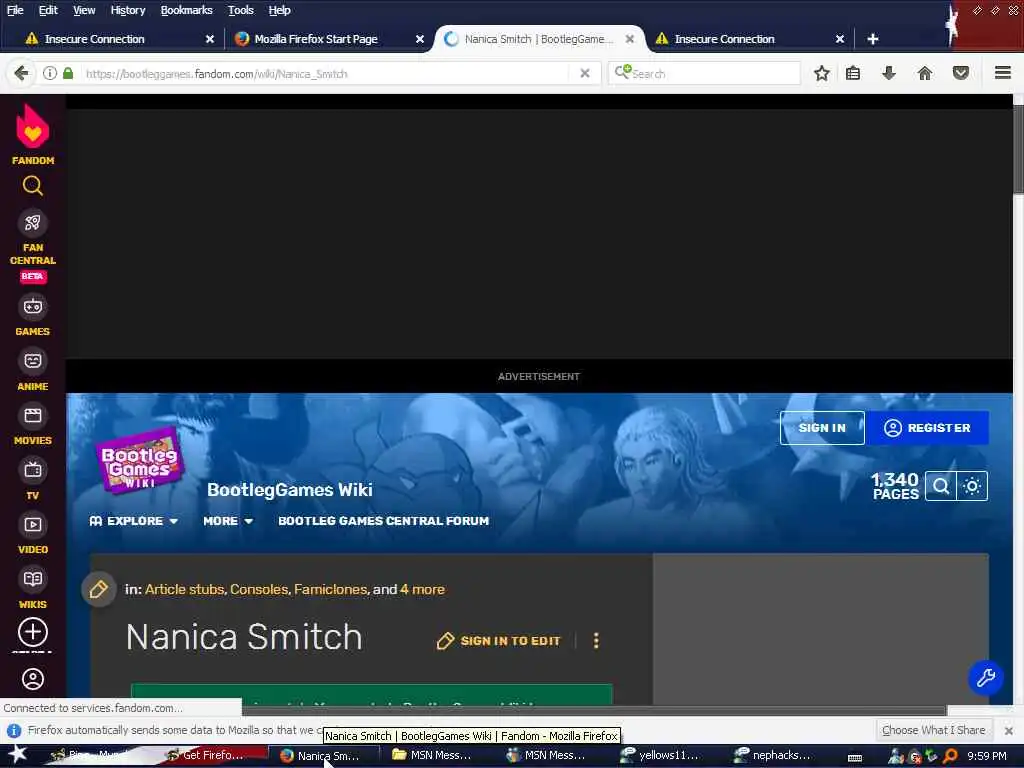Screen dimensions: 1024x768
Task: Open the Games controller icon
Action: point(33,306)
